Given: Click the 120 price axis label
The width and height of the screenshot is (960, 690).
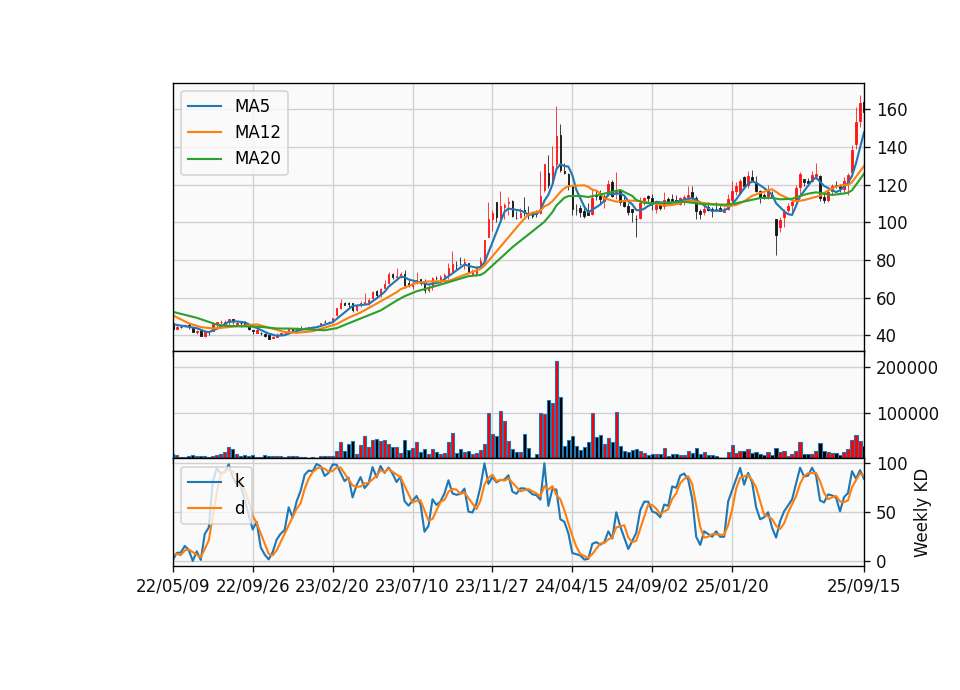Looking at the screenshot, I should click(x=892, y=186).
